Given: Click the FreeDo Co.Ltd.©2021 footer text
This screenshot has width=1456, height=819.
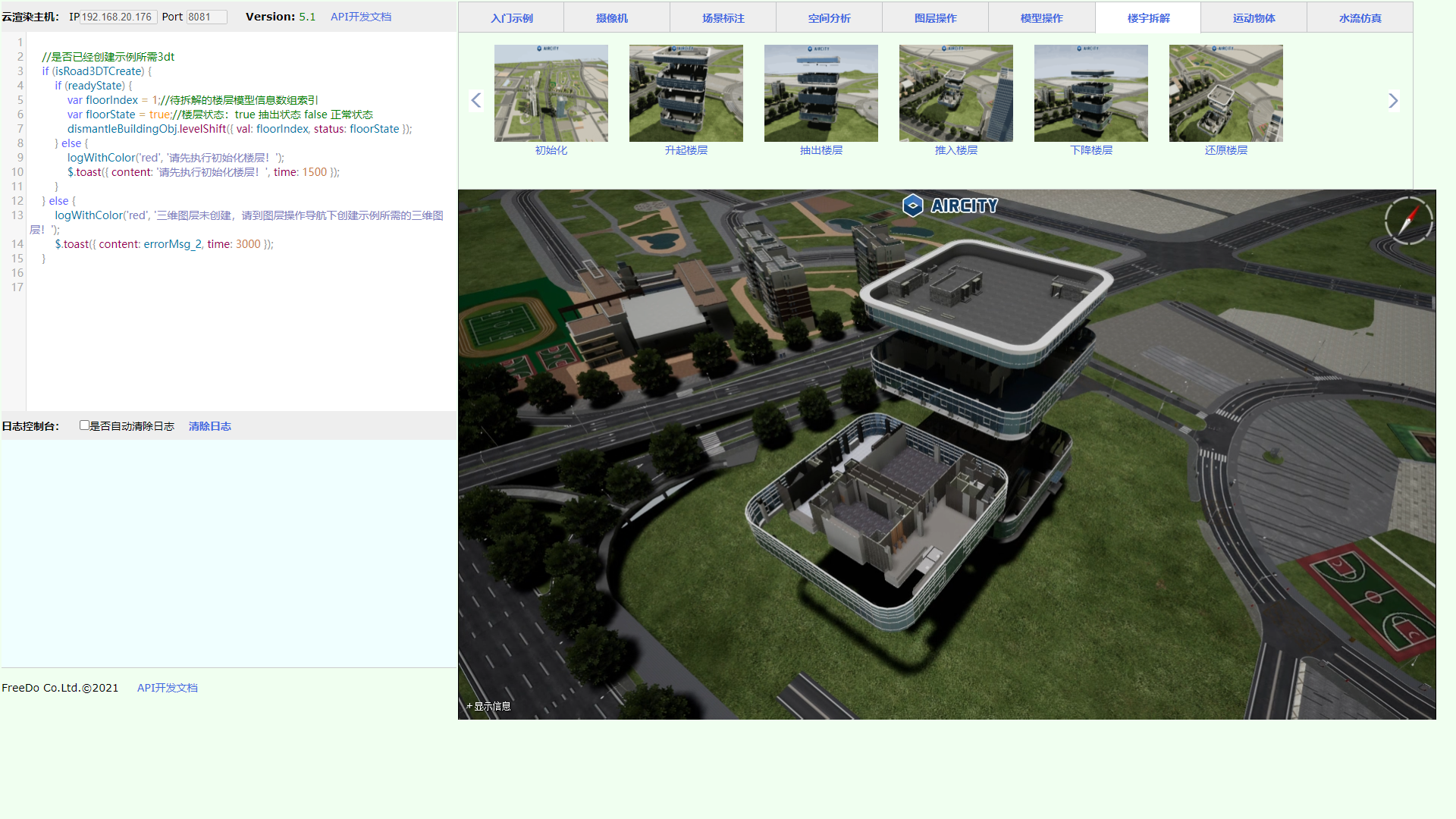Looking at the screenshot, I should [60, 688].
